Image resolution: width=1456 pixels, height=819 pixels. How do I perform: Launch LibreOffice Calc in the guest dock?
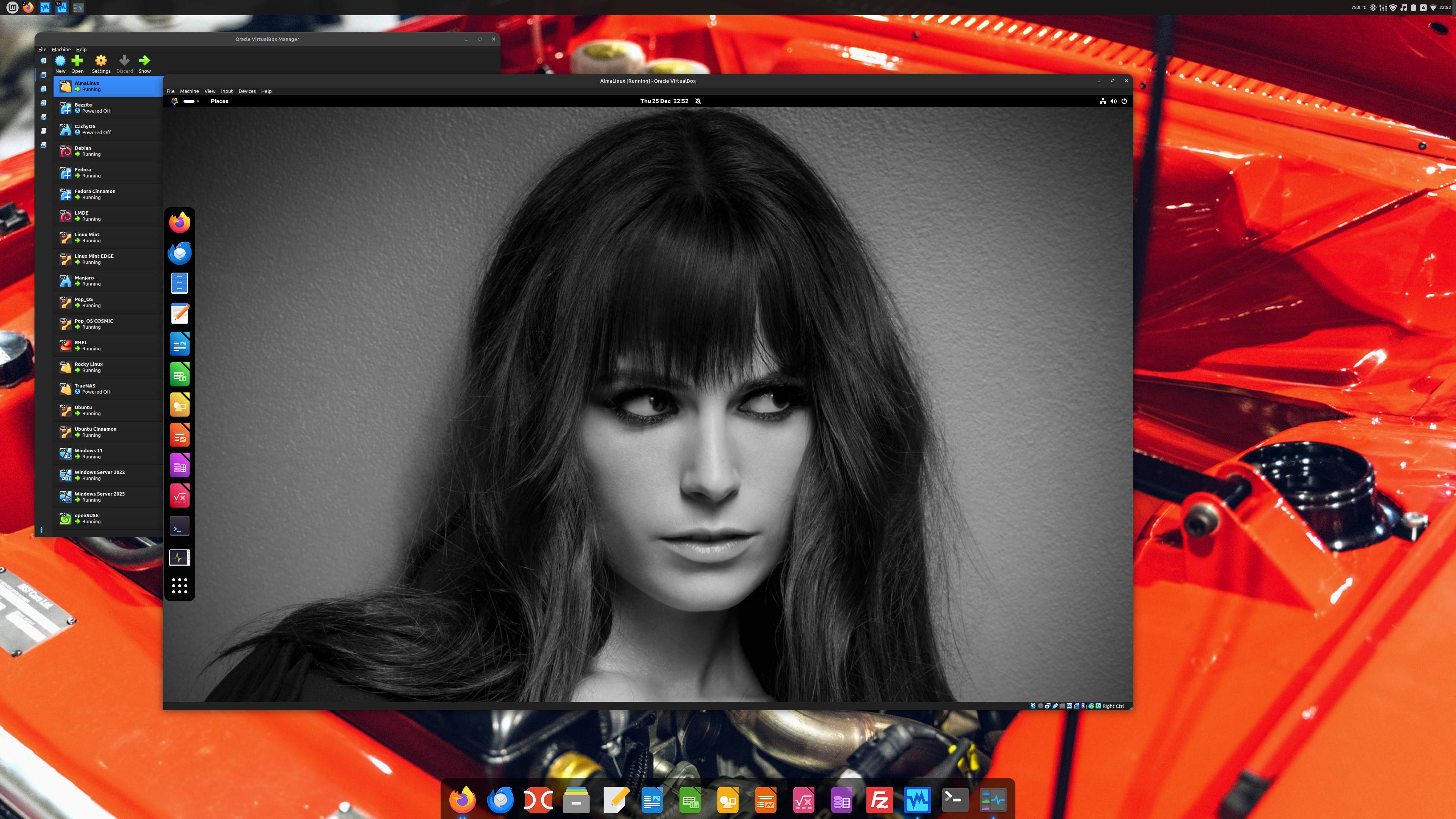[x=180, y=375]
